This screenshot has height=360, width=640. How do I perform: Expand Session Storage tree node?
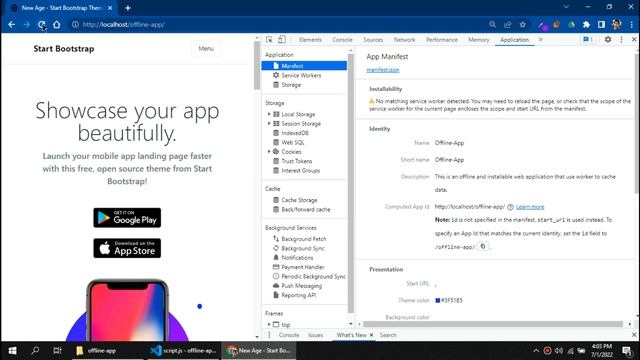pyautogui.click(x=269, y=124)
